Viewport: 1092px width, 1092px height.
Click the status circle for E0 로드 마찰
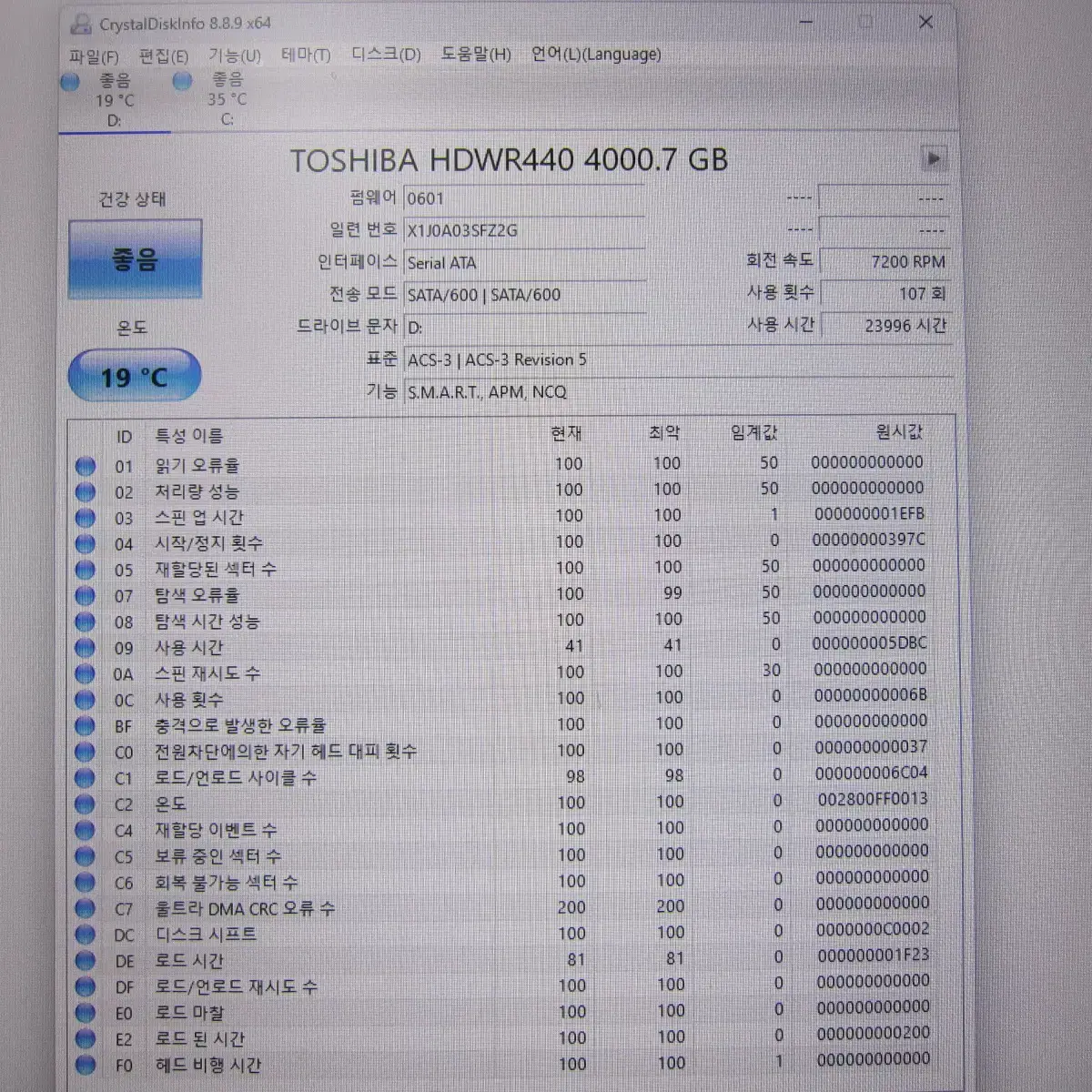point(86,1013)
